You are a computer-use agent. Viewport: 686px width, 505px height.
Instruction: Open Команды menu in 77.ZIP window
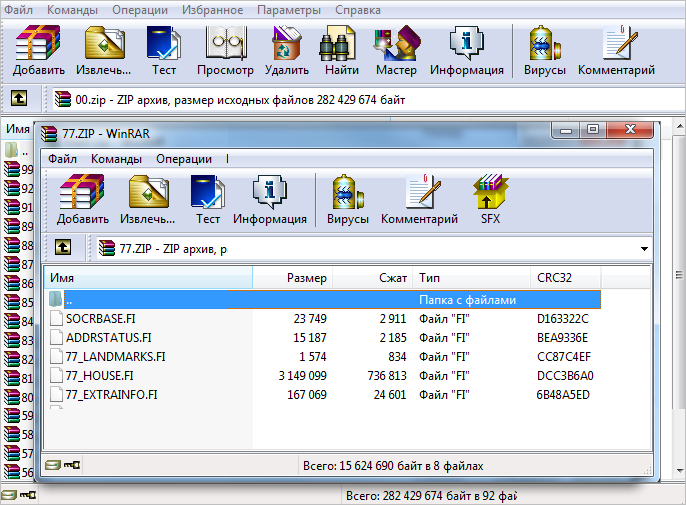coord(116,158)
